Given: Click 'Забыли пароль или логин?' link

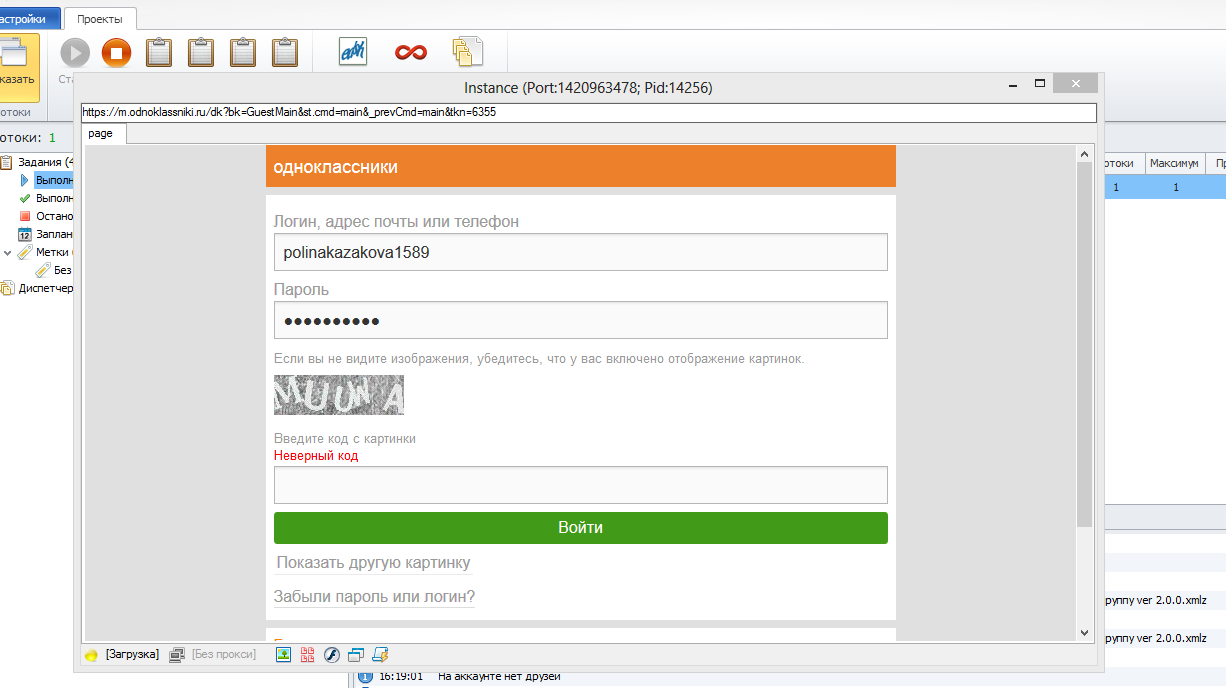Looking at the screenshot, I should (x=374, y=597).
